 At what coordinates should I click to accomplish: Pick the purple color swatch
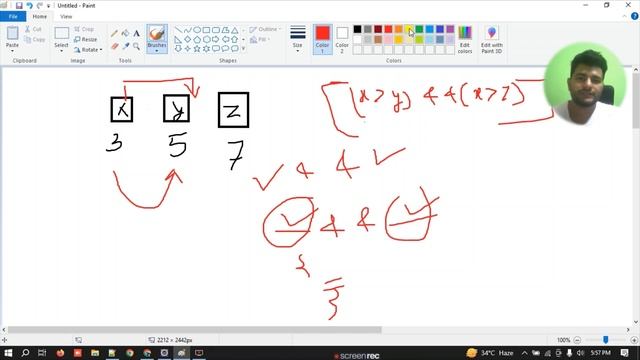tap(450, 29)
